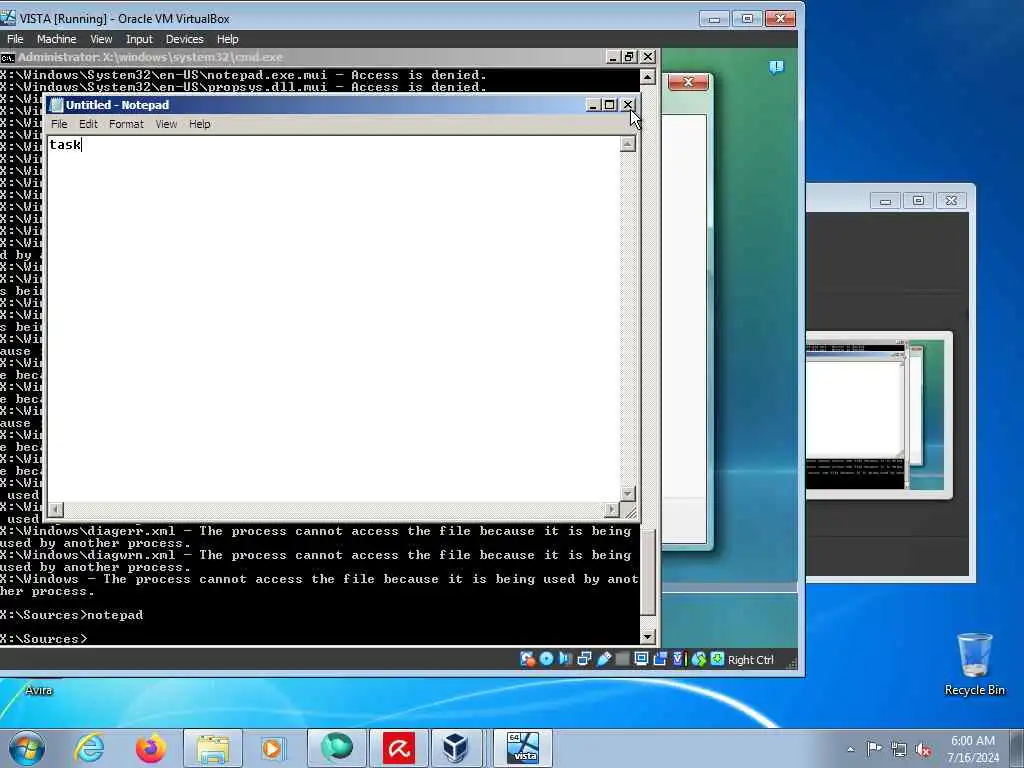Screen dimensions: 1024x768
Task: Open Avira antivirus from the taskbar
Action: pos(398,748)
